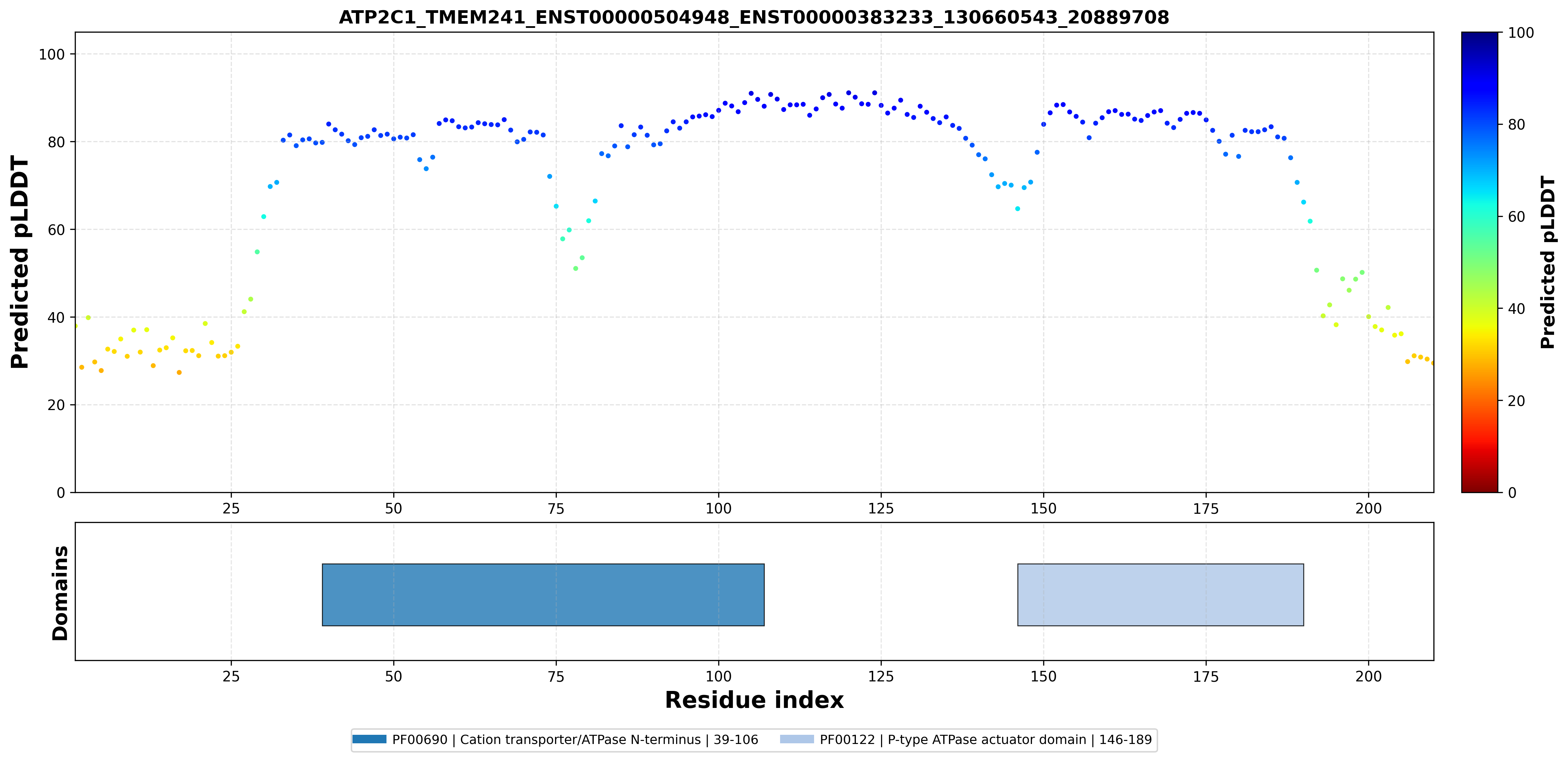
Task: Click the Domains axis label
Action: pyautogui.click(x=60, y=593)
